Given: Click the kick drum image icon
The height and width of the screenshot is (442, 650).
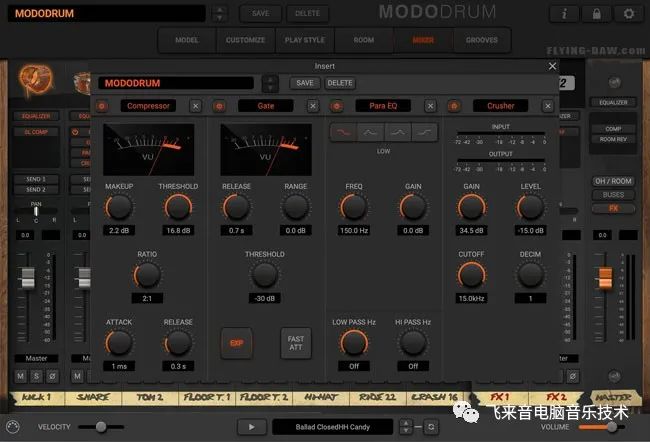Looking at the screenshot, I should coord(36,80).
